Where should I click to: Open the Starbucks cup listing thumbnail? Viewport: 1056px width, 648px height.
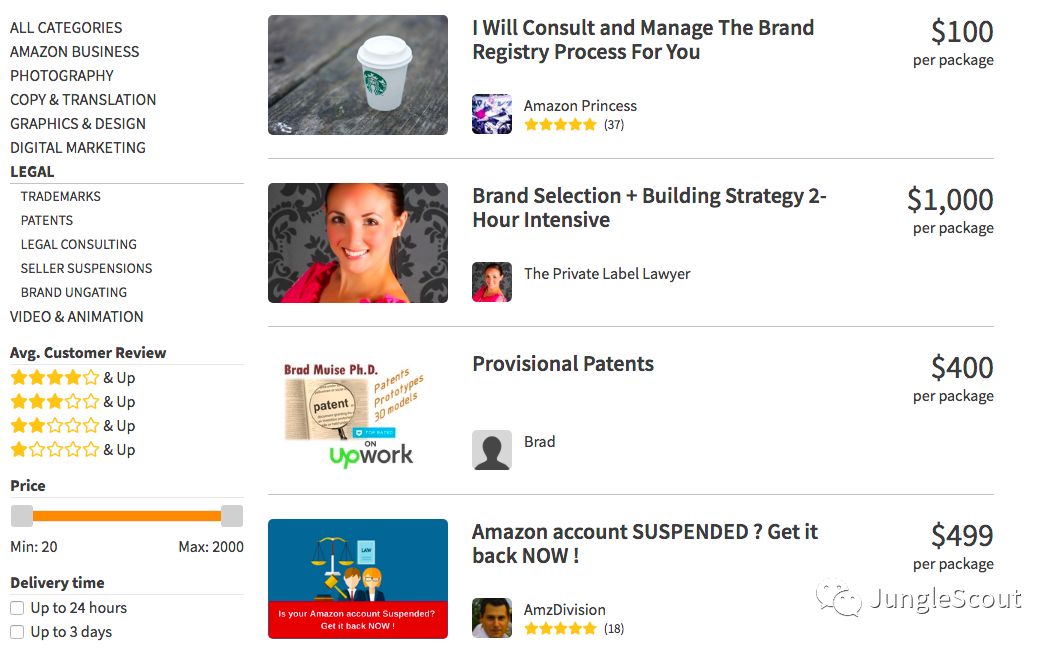(357, 75)
